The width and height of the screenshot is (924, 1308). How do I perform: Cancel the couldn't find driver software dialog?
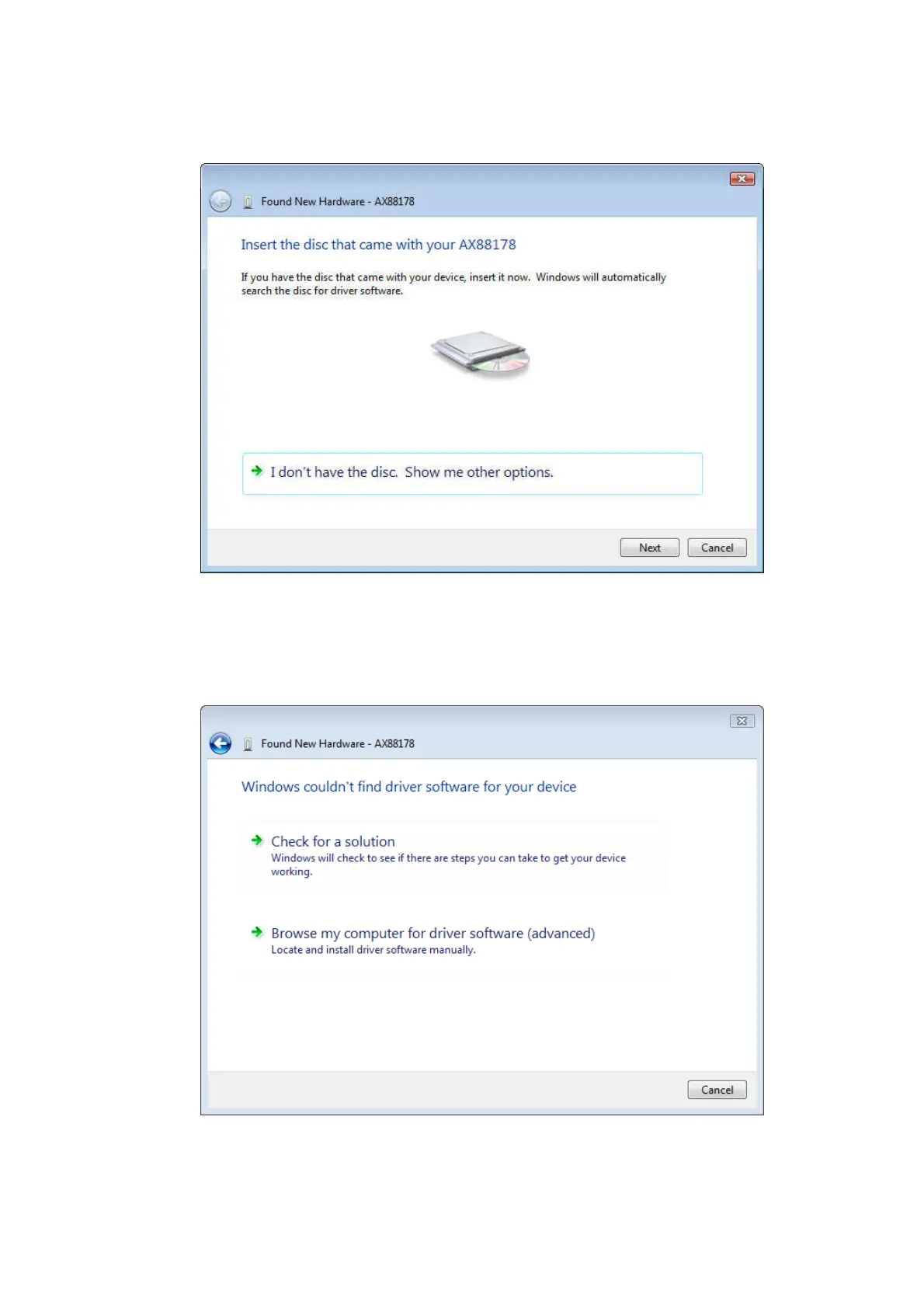pyautogui.click(x=717, y=1090)
